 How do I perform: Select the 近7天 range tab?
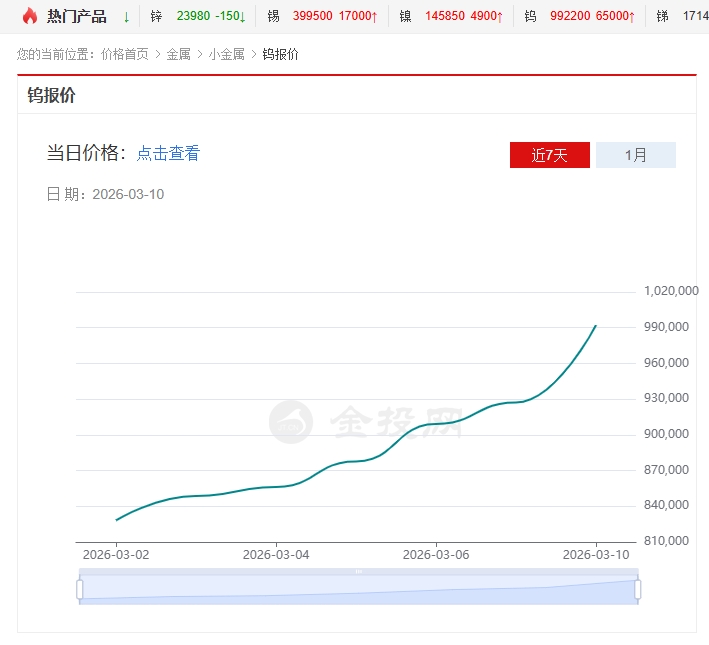549,155
